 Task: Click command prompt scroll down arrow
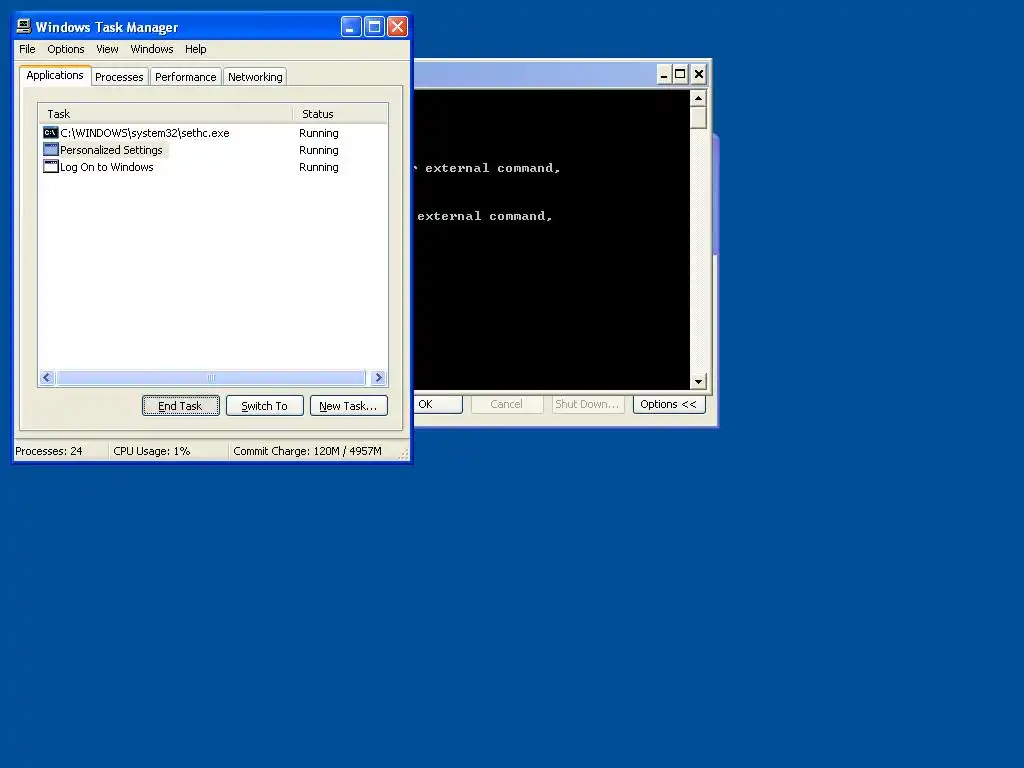pyautogui.click(x=698, y=381)
